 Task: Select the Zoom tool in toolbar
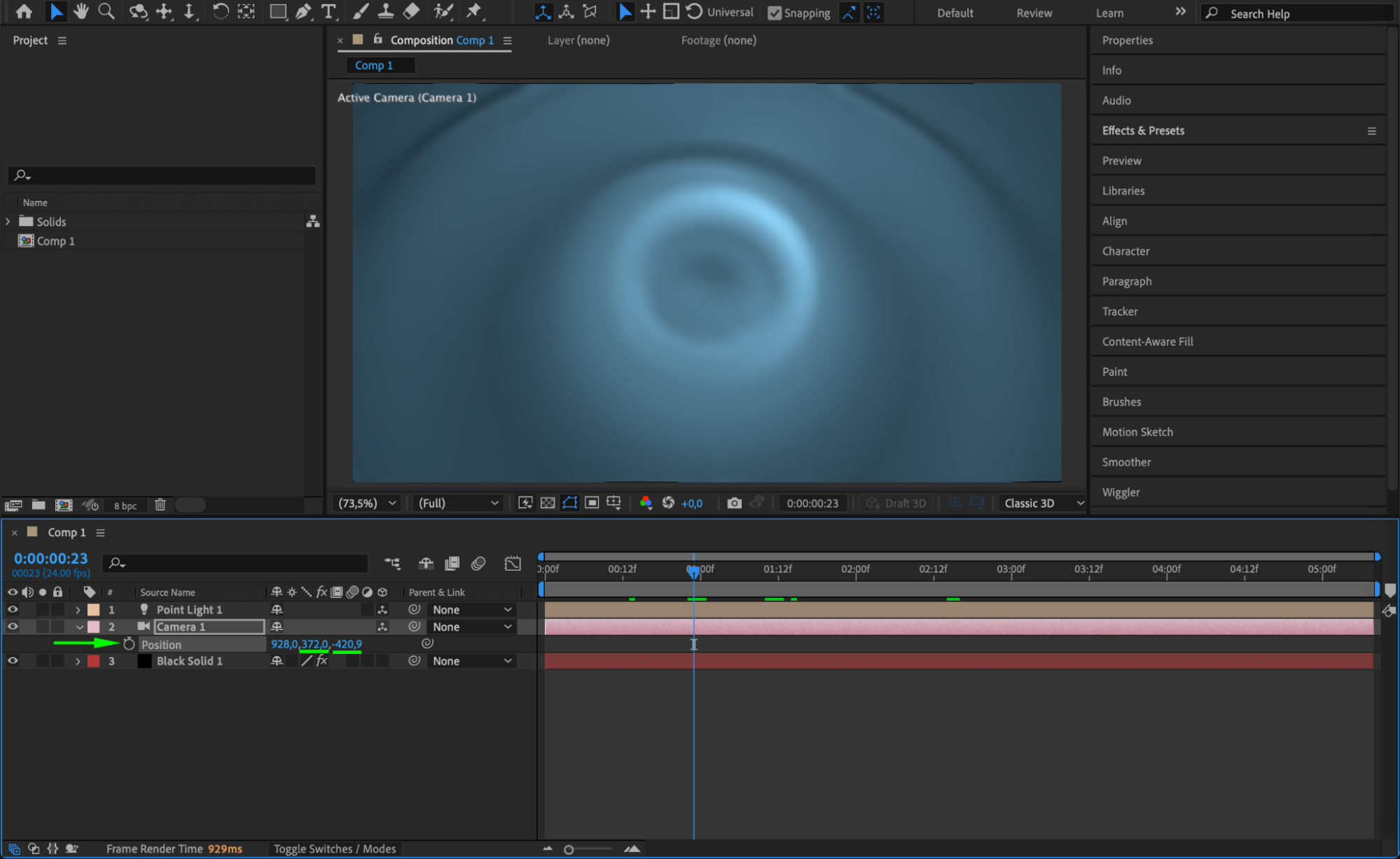(106, 11)
